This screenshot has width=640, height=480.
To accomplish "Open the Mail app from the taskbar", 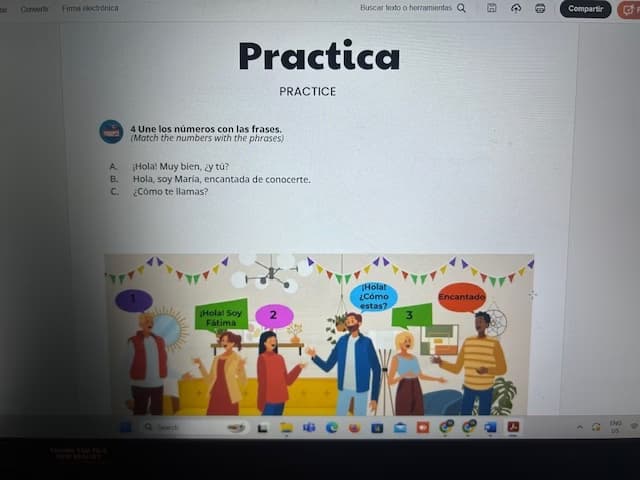I will click(400, 428).
